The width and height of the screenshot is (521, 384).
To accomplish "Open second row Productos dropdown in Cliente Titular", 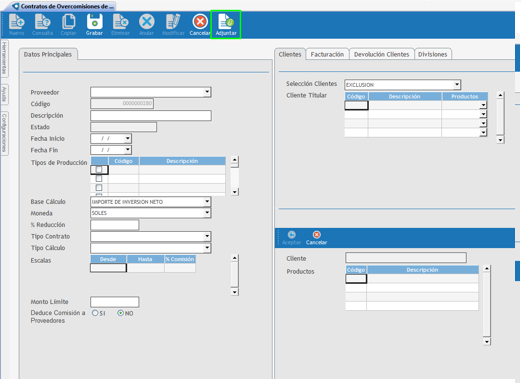I will 483,114.
